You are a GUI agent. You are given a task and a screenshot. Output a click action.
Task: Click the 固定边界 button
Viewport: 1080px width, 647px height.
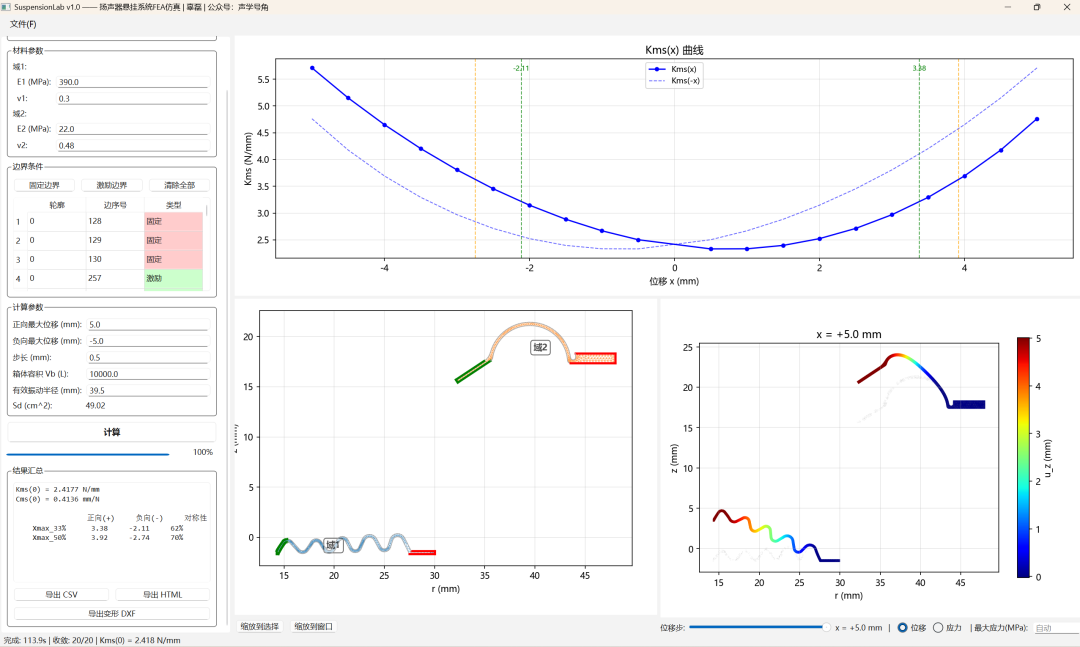[44, 185]
